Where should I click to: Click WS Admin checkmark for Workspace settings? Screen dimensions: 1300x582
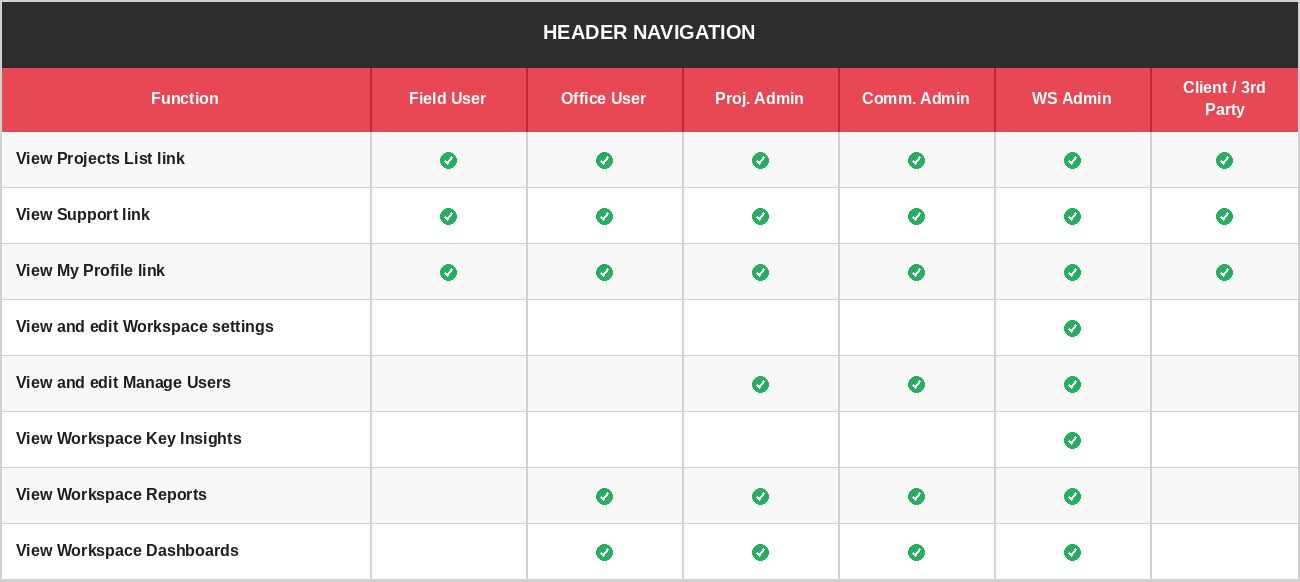pyautogui.click(x=1072, y=328)
